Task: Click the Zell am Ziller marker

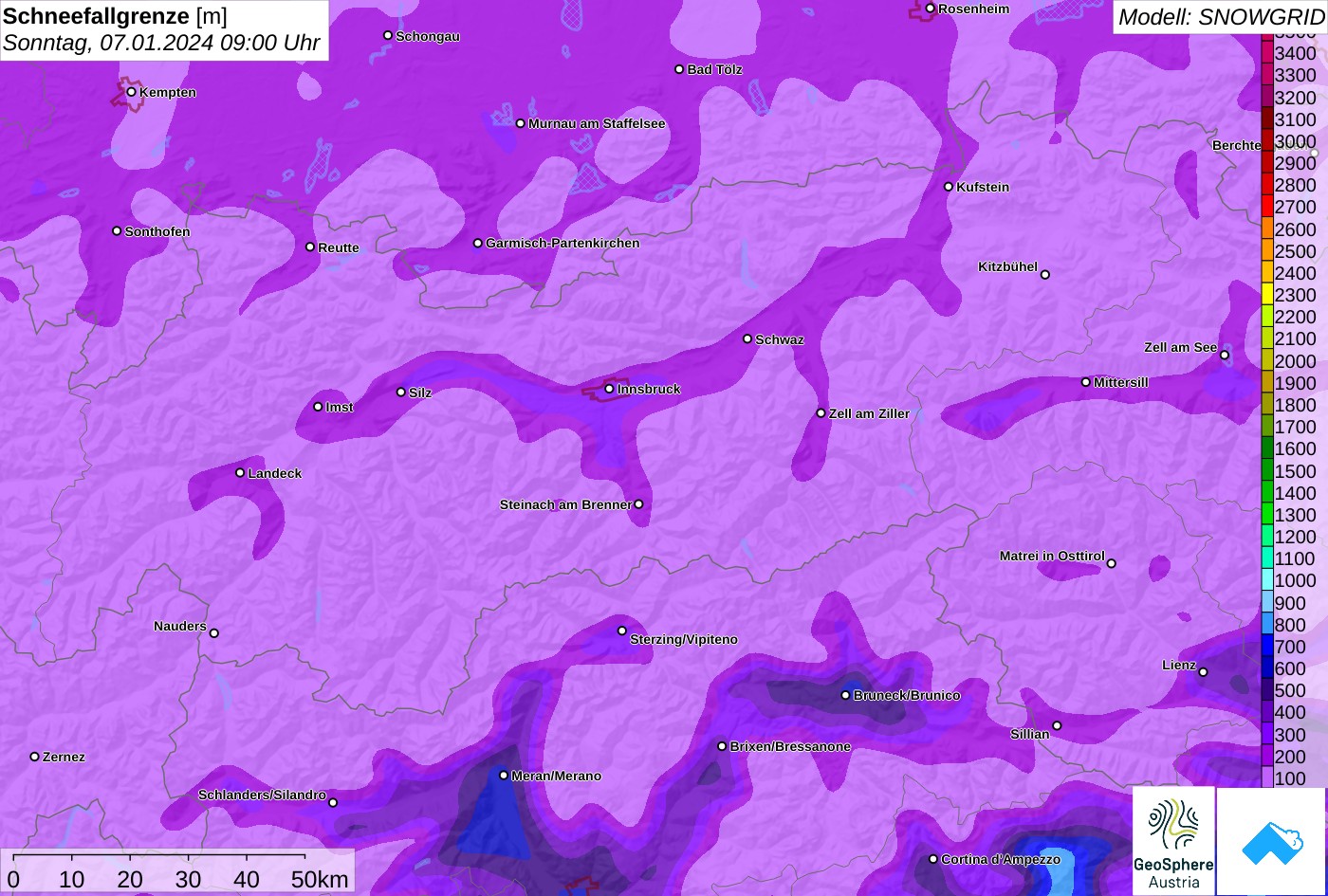Action: pyautogui.click(x=821, y=413)
